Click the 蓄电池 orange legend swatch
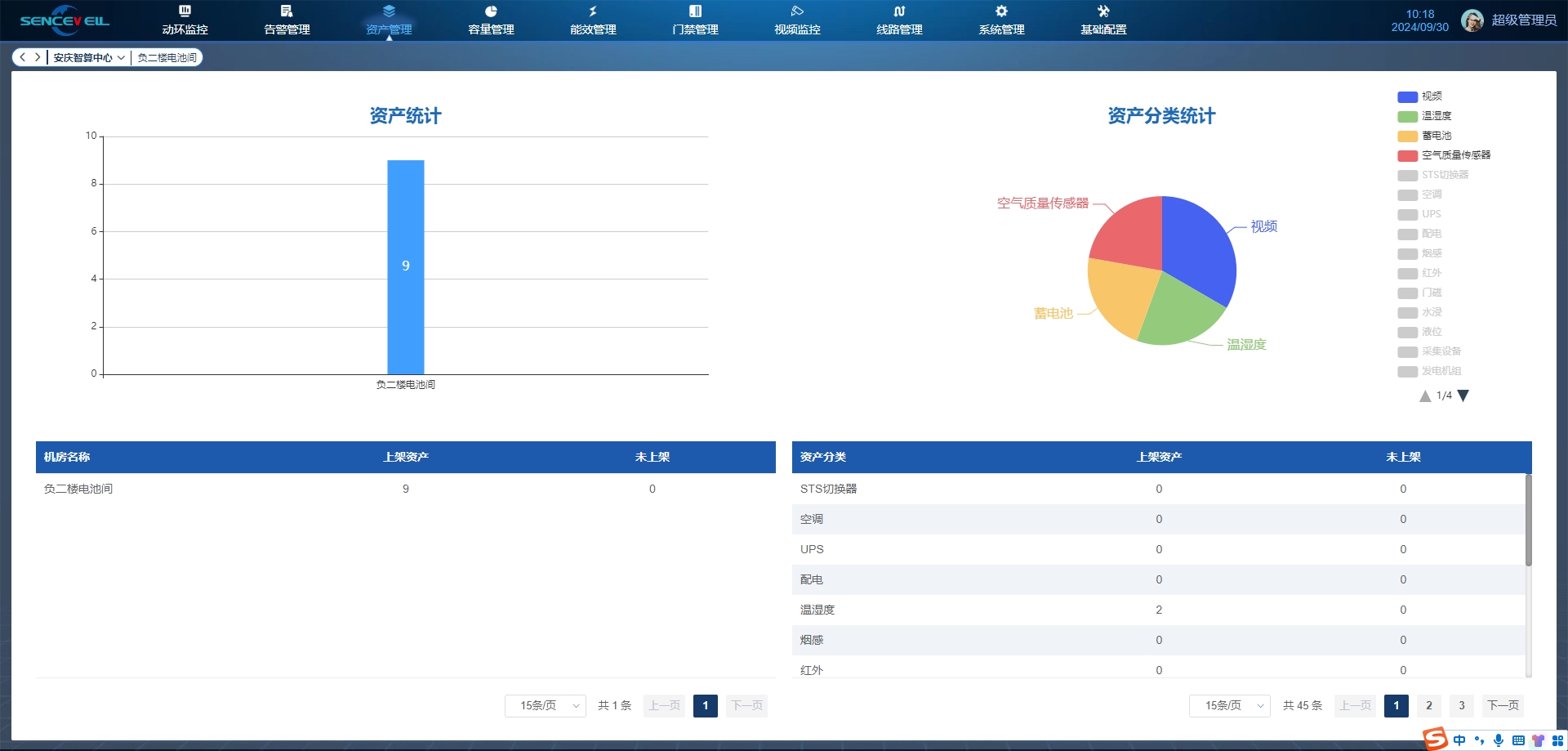Viewport: 1568px width, 751px height. point(1407,136)
